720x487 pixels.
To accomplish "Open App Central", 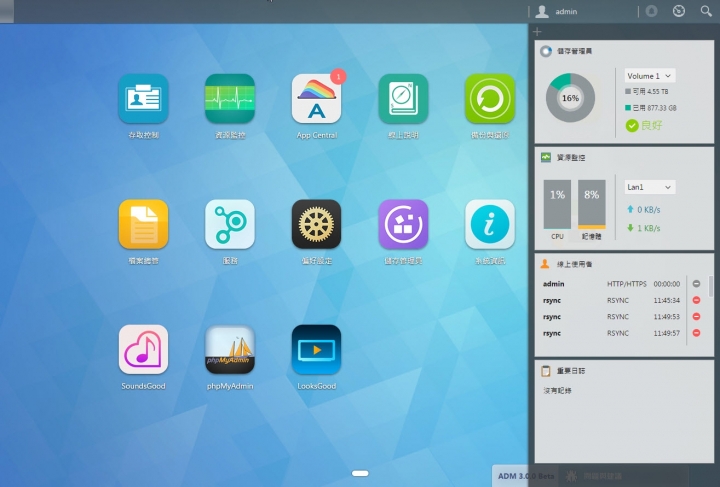I will 316,99.
